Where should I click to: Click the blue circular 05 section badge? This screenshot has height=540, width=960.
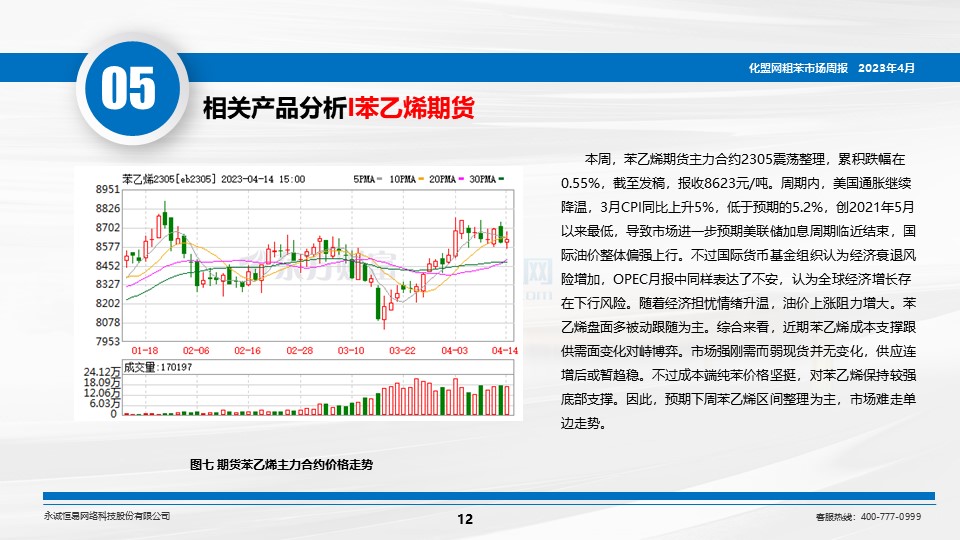point(128,90)
